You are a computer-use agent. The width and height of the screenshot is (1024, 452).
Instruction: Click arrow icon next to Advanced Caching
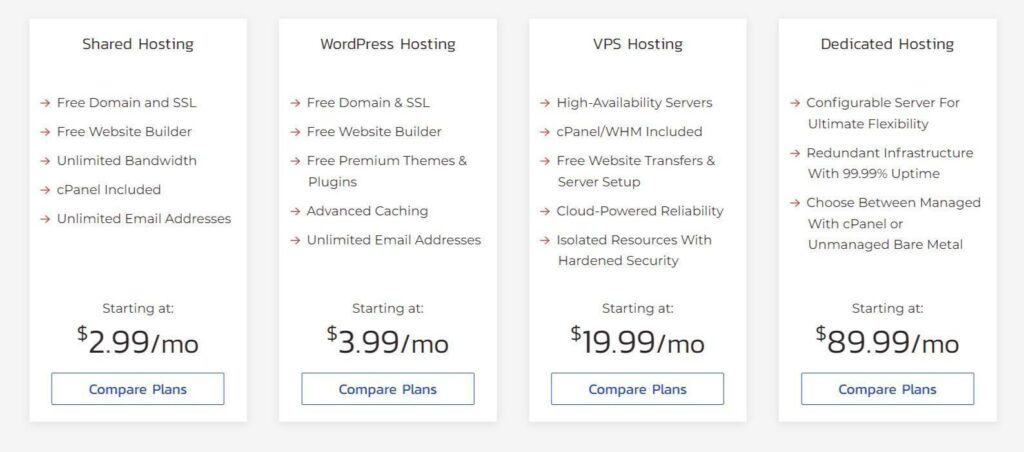click(x=295, y=212)
